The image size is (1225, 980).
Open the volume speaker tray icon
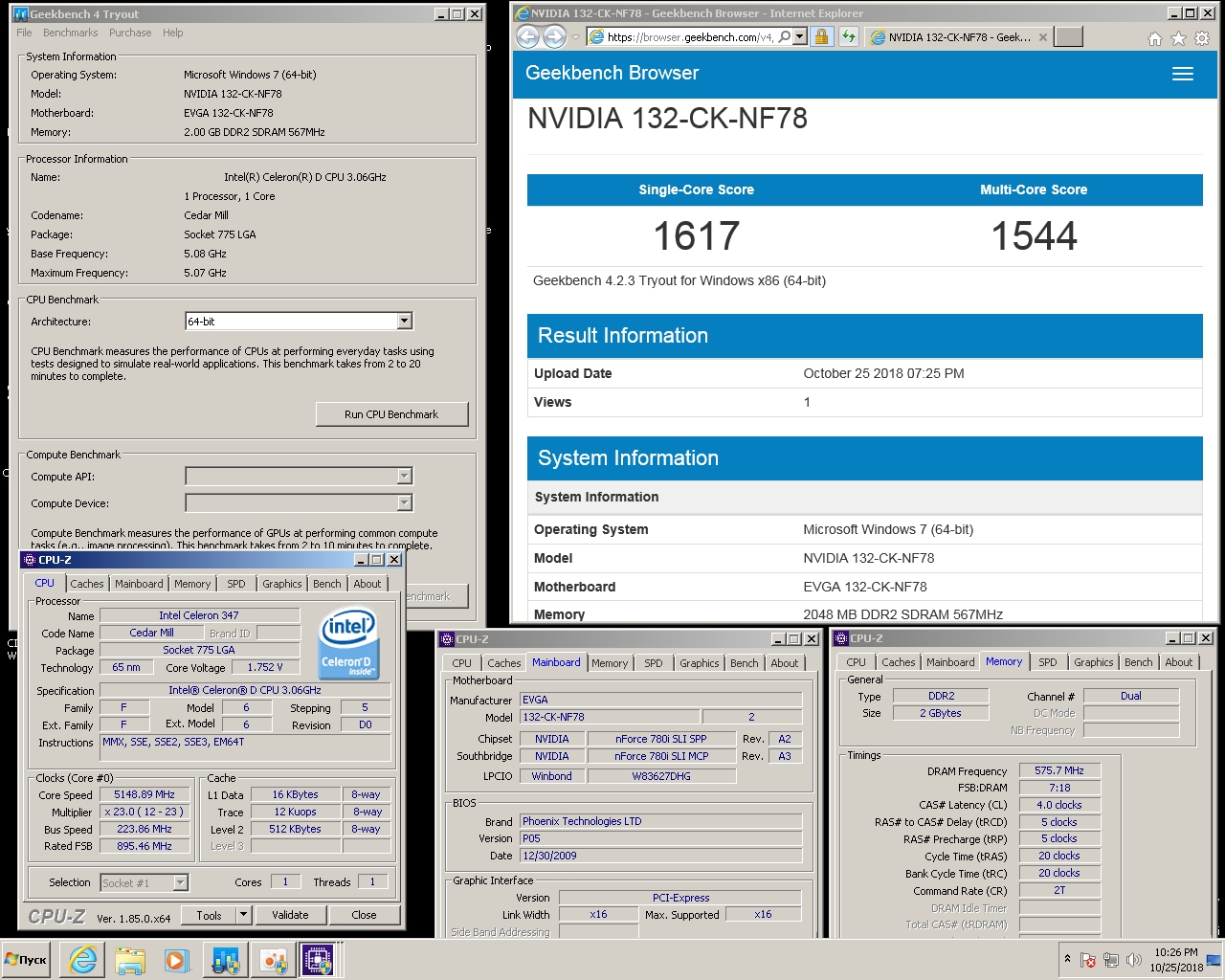[1134, 960]
